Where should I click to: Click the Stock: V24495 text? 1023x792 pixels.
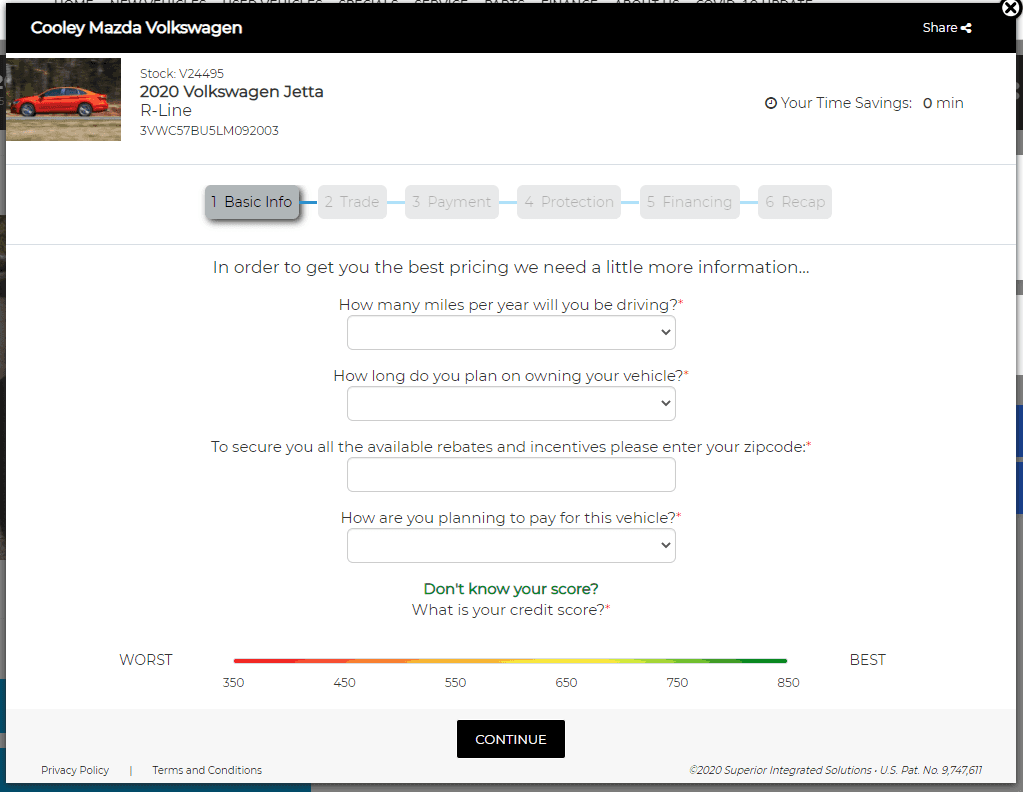(182, 74)
